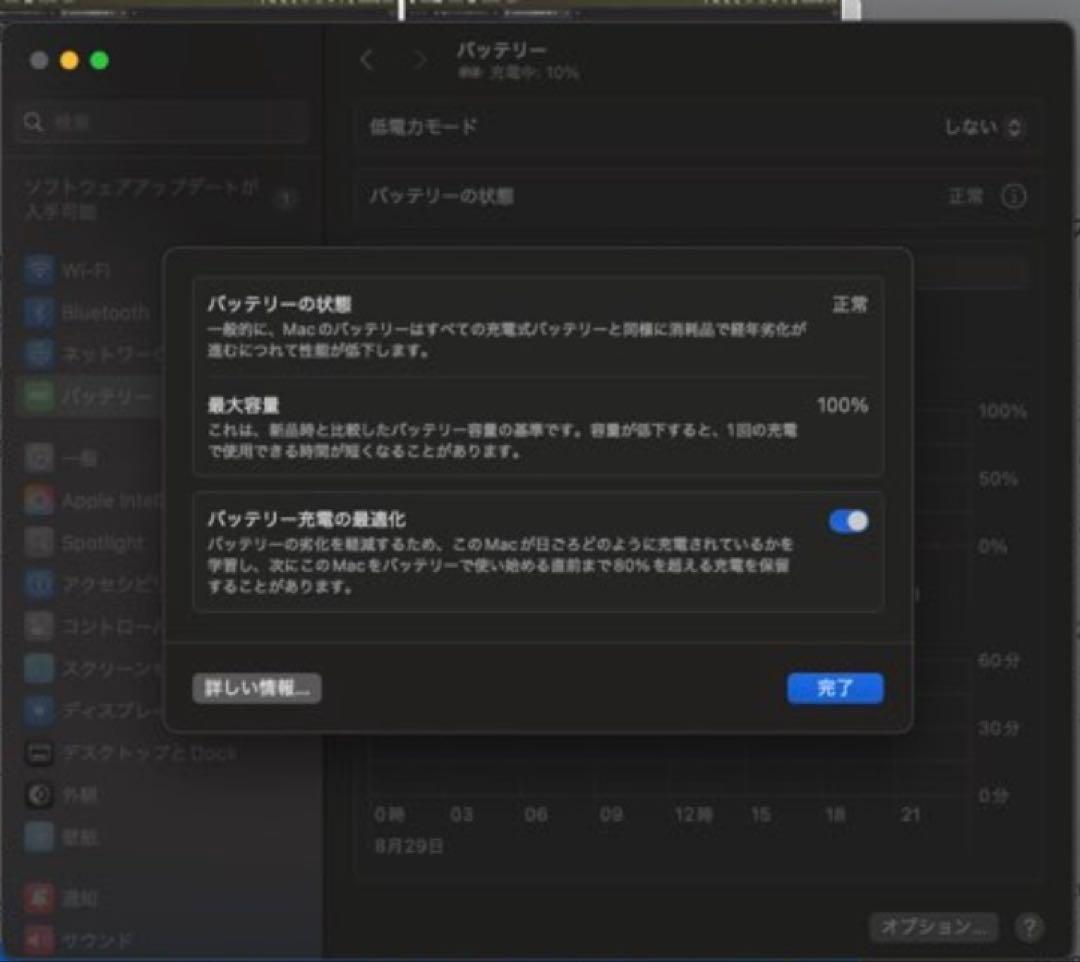
Task: Click the 完了 button to dismiss dialog
Action: coord(835,688)
